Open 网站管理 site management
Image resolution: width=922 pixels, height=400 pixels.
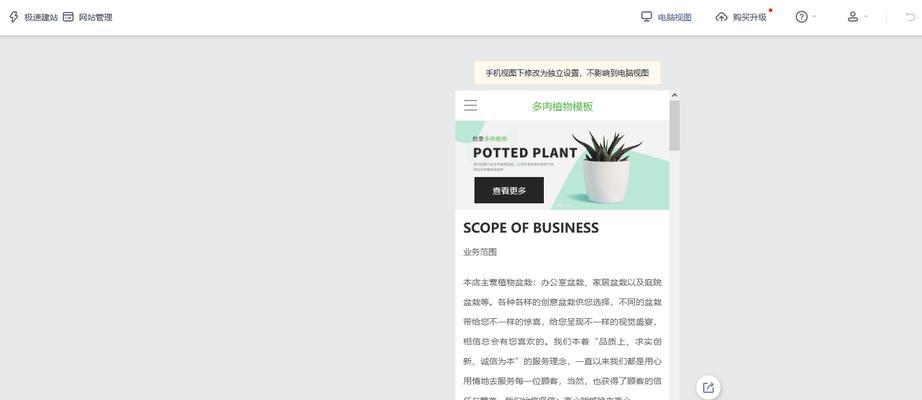pos(95,18)
